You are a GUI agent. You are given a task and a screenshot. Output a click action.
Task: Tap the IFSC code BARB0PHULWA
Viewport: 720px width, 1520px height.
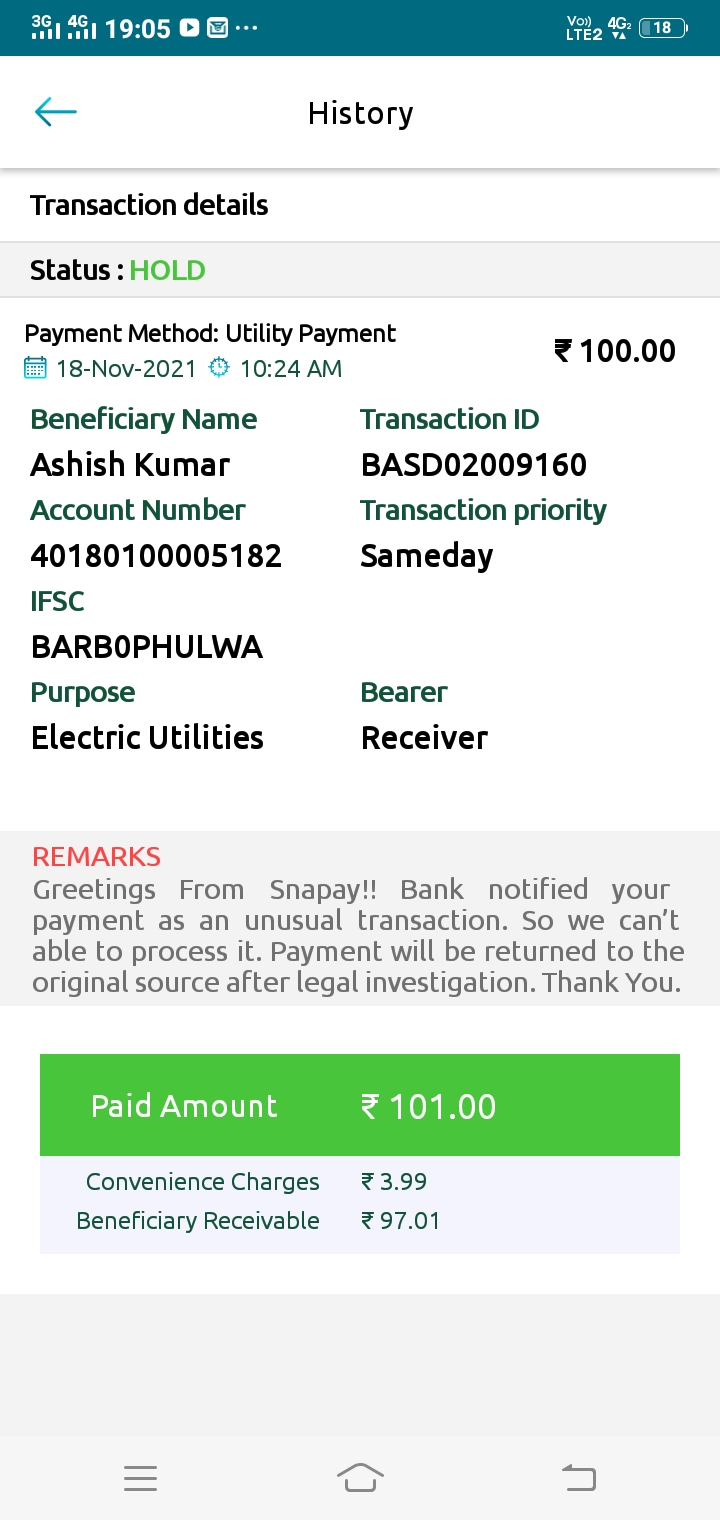tap(147, 647)
